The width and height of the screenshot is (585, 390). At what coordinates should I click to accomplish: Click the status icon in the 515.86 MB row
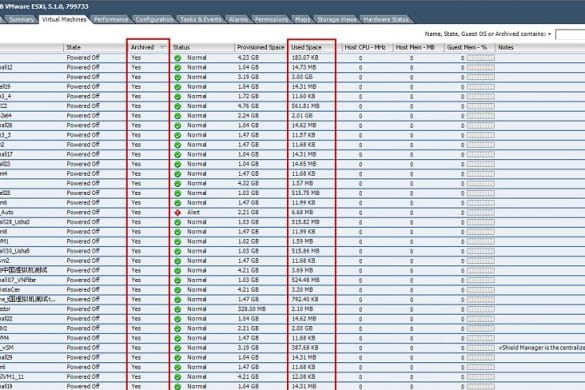pyautogui.click(x=178, y=251)
